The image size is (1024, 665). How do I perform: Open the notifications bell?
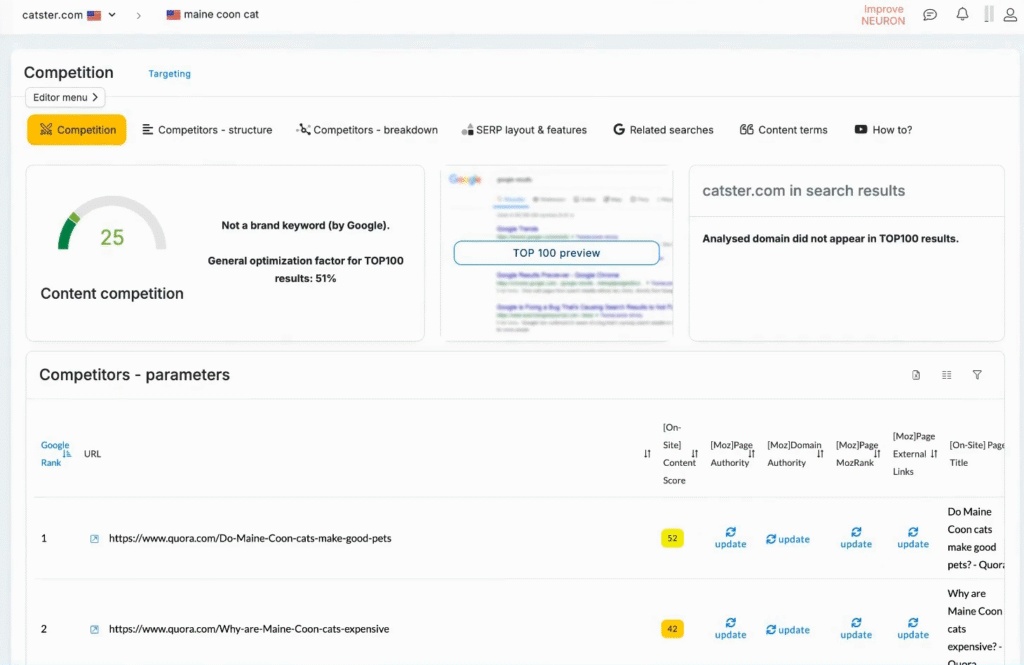pyautogui.click(x=962, y=14)
